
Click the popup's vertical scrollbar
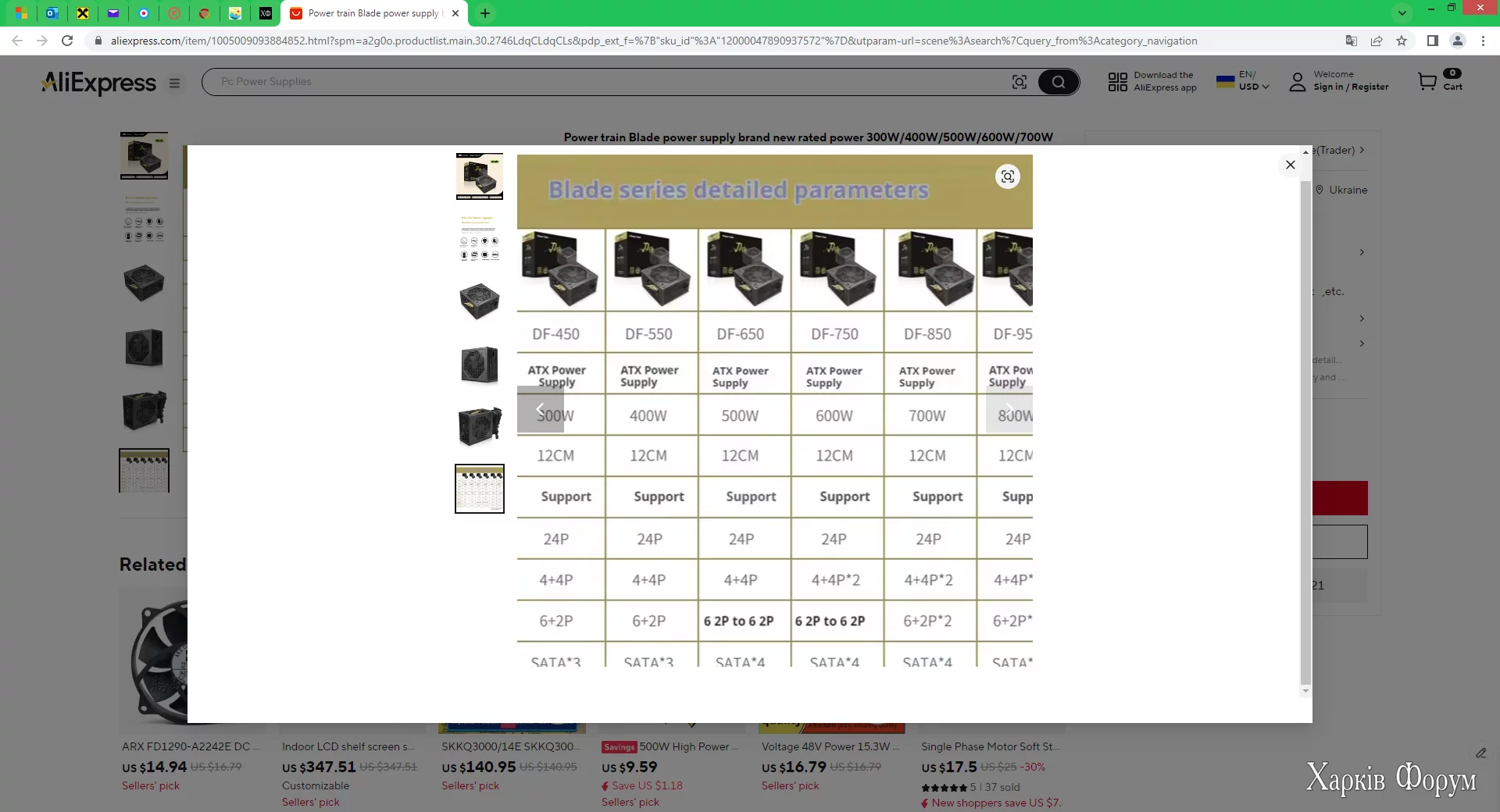click(1305, 433)
